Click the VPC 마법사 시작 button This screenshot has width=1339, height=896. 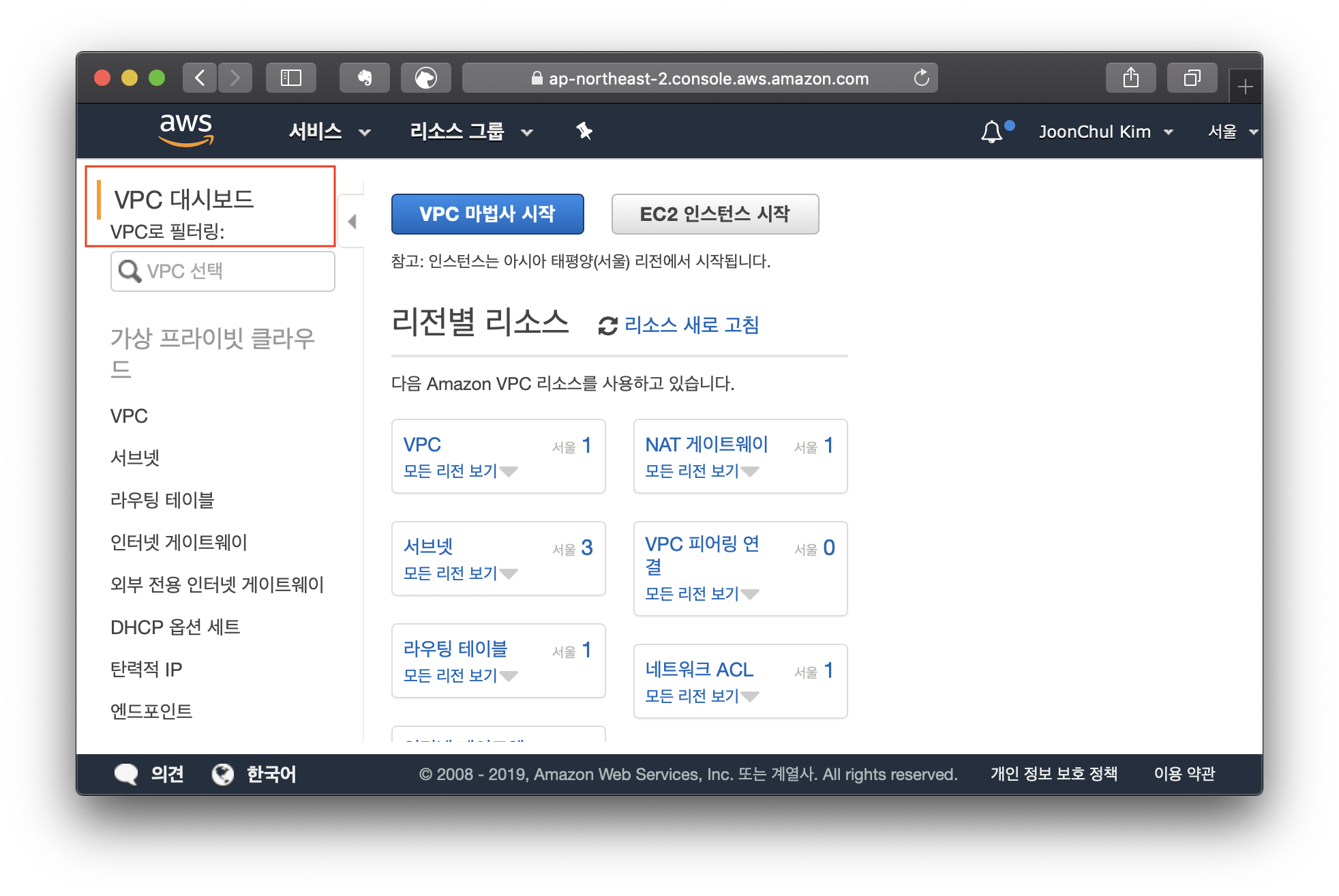487,214
